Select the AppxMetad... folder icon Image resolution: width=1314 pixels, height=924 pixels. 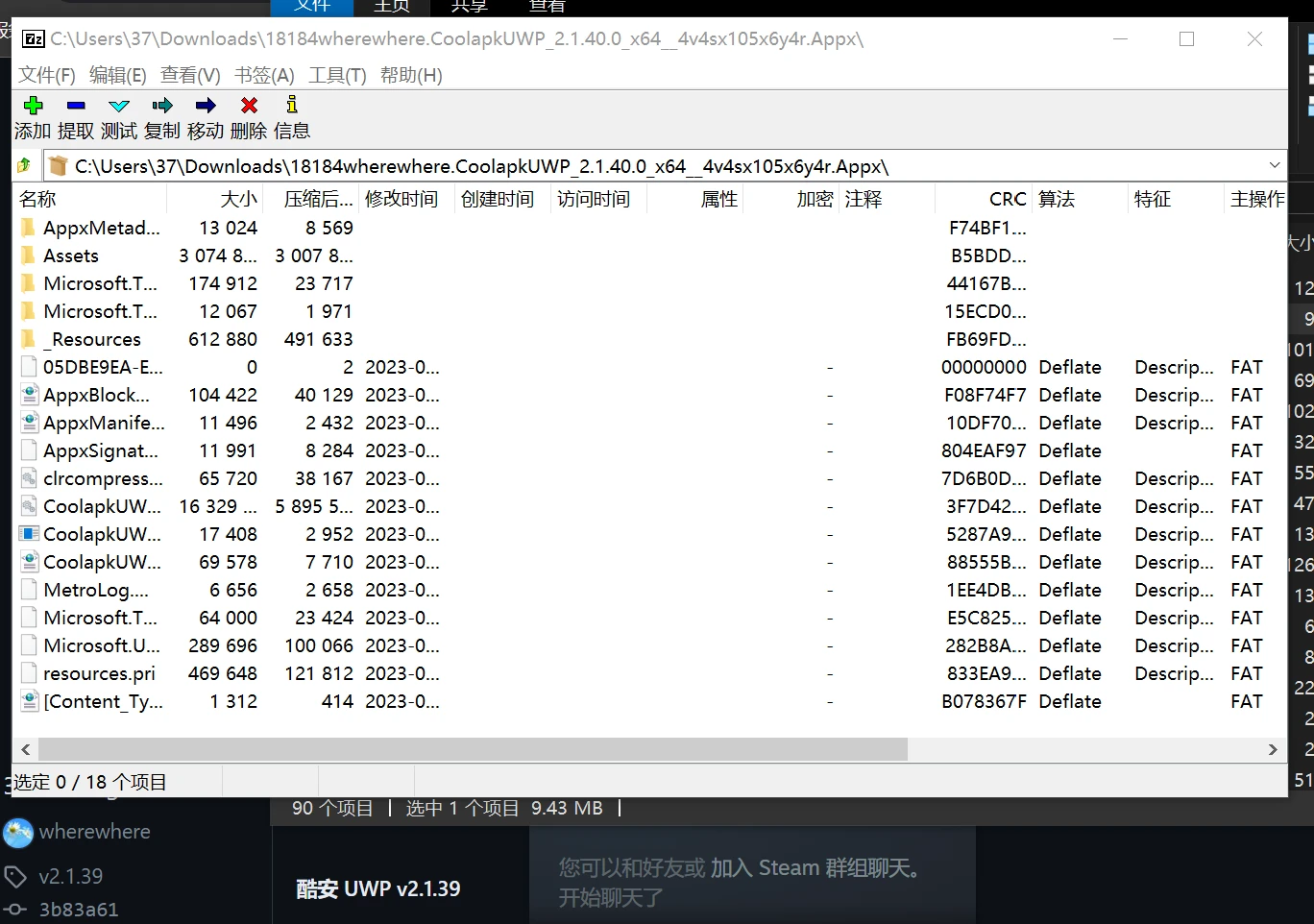pyautogui.click(x=29, y=228)
